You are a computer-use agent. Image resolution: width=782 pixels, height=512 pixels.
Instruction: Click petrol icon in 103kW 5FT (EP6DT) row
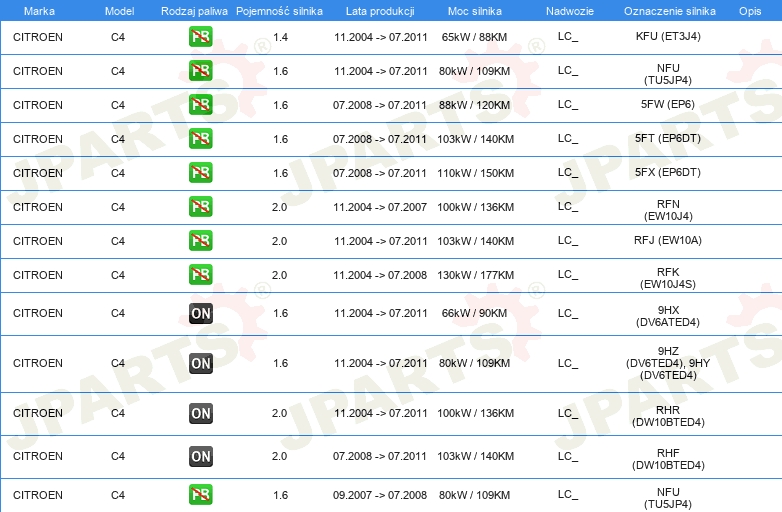coord(200,139)
